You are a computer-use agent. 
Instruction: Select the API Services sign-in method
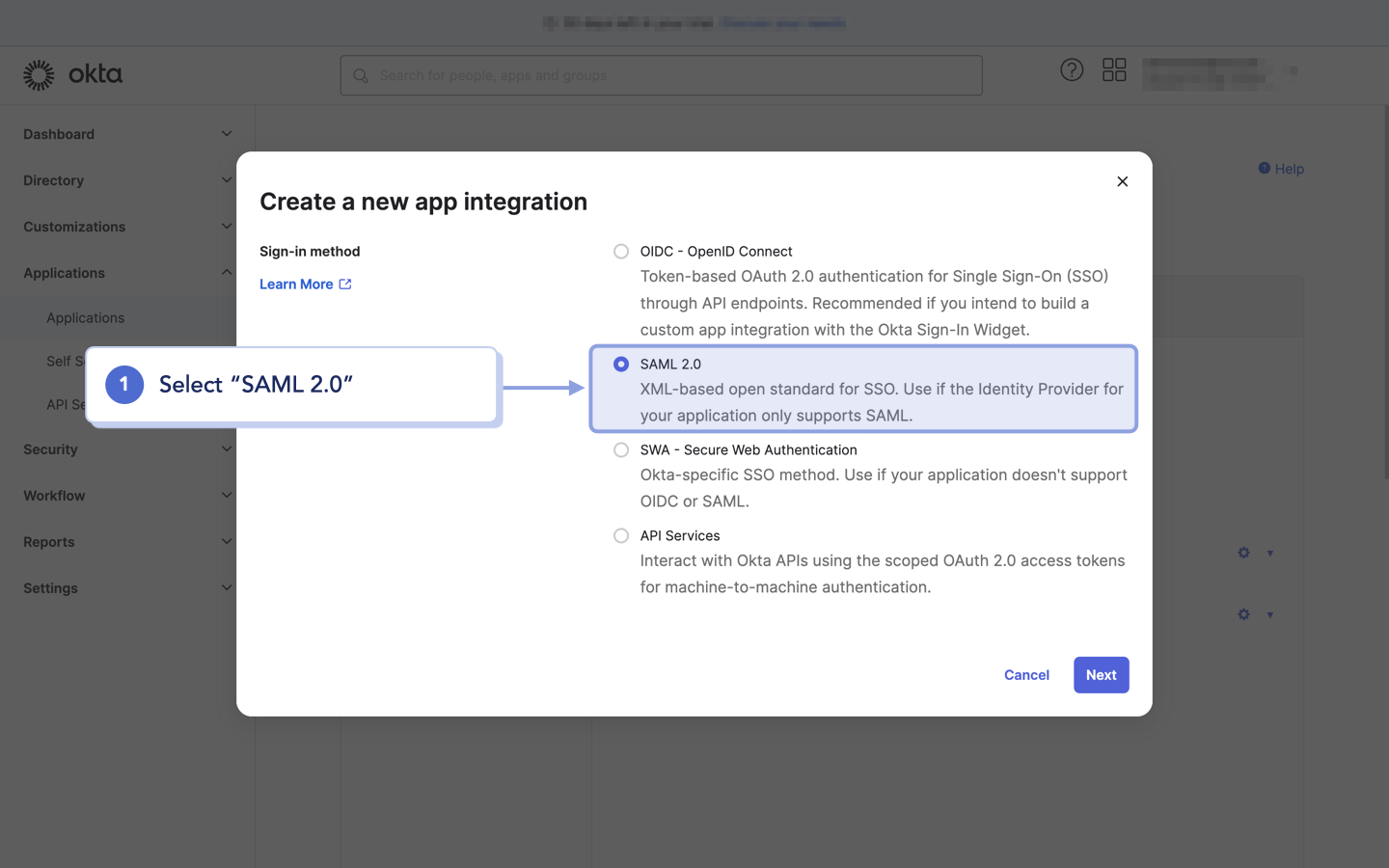621,535
